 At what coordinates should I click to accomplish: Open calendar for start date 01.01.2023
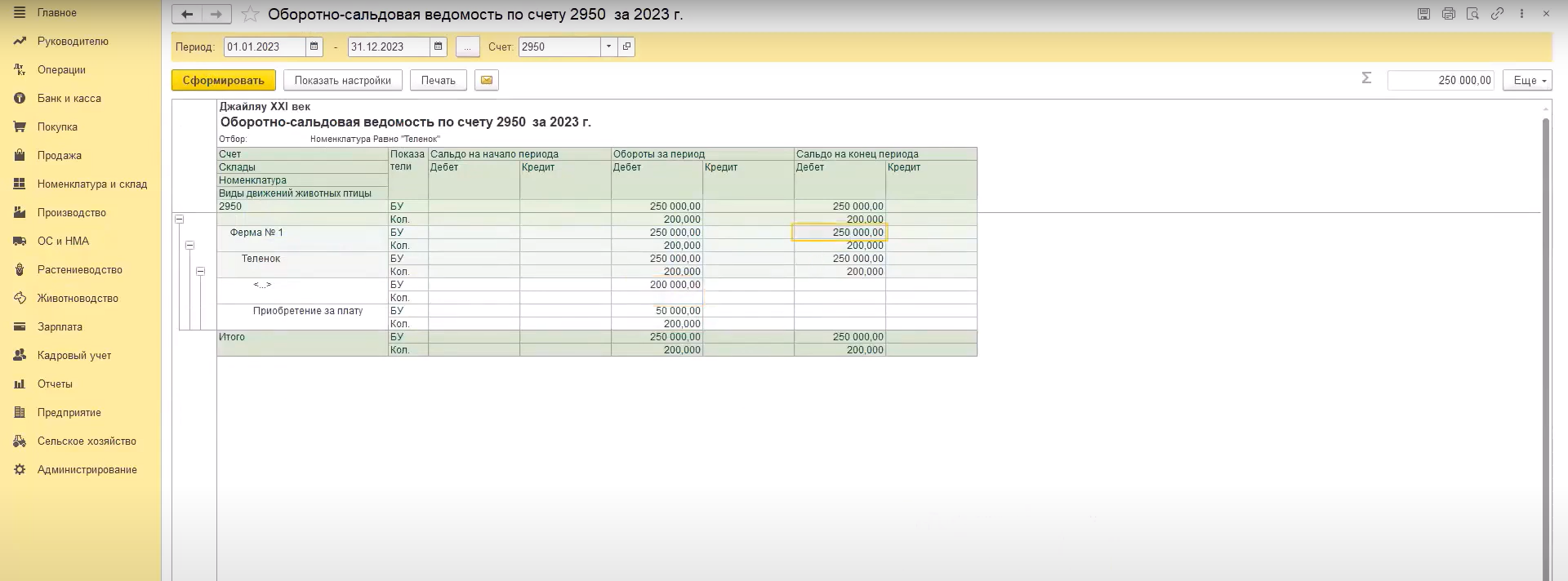pos(314,47)
